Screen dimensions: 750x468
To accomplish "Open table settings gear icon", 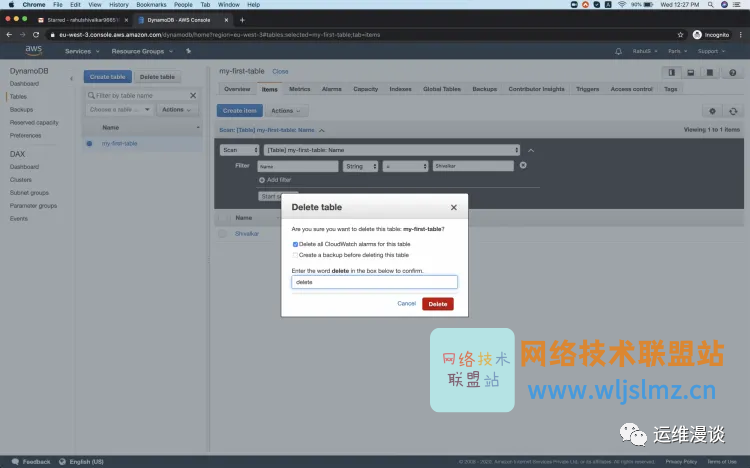I will point(712,111).
